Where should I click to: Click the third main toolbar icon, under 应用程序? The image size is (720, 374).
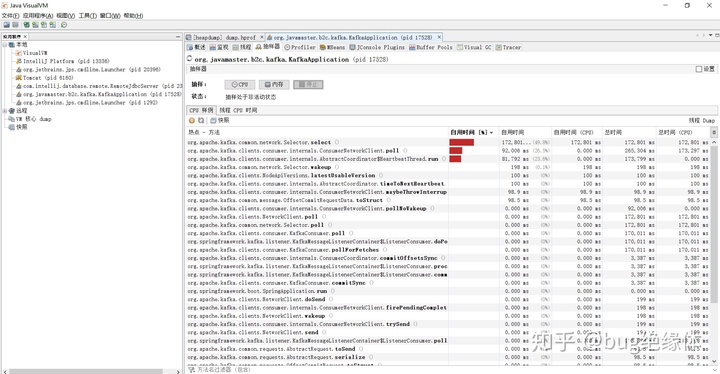(x=27, y=25)
